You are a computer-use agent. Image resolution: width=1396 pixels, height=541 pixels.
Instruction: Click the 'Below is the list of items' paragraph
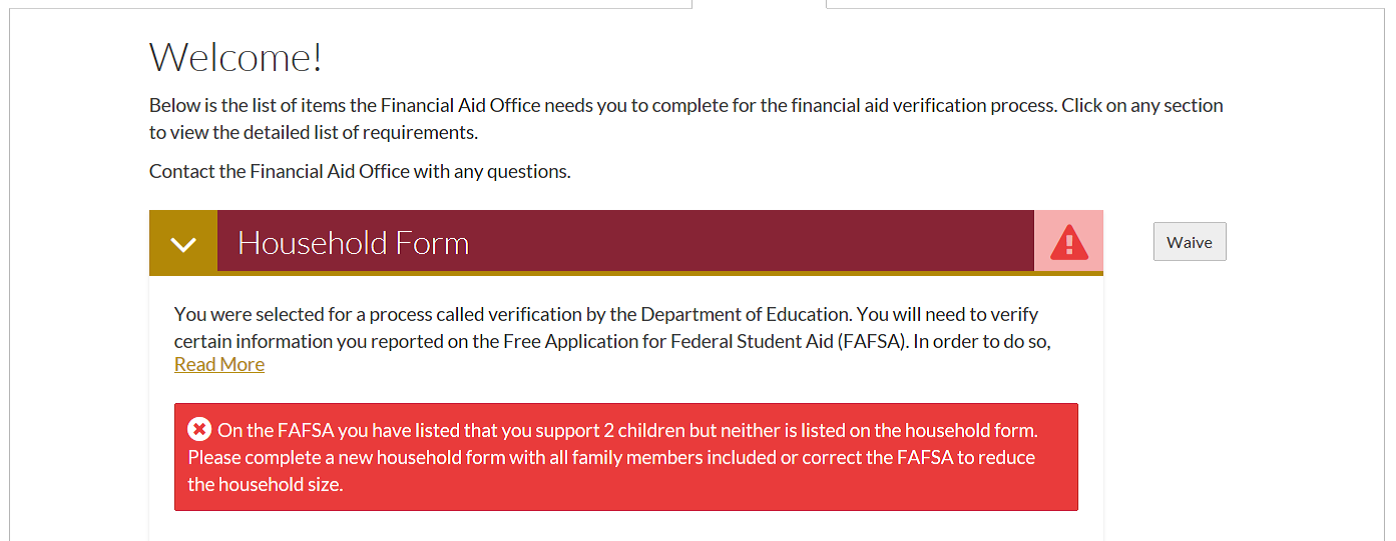point(600,105)
